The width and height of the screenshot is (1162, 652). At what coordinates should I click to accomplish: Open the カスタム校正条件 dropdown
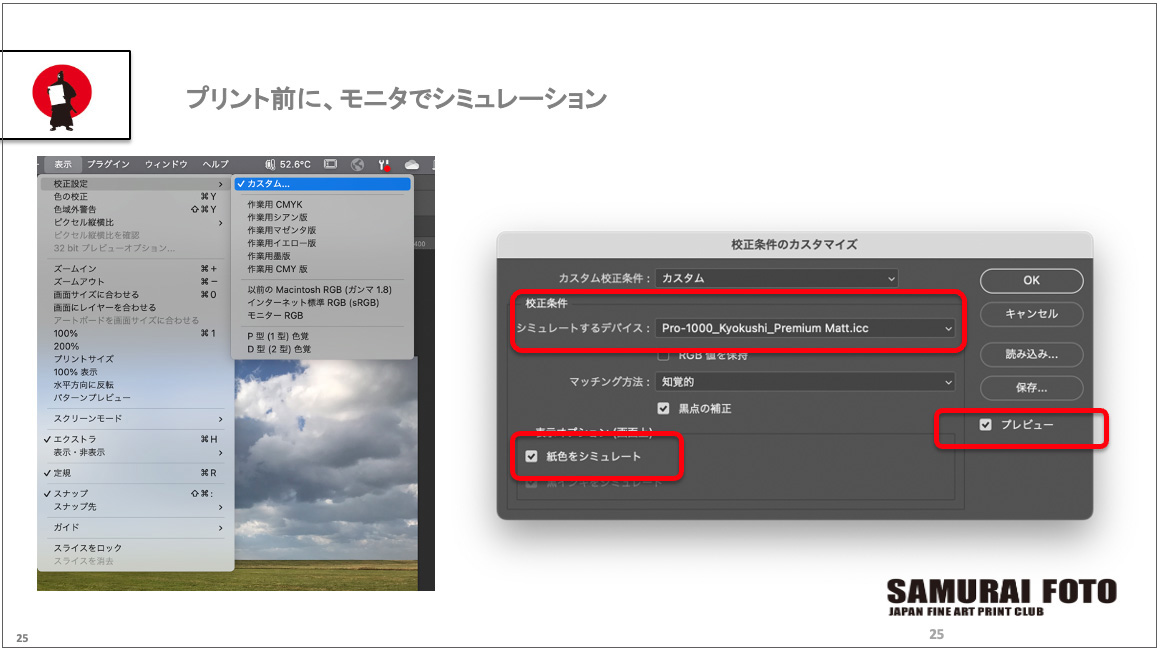click(777, 278)
